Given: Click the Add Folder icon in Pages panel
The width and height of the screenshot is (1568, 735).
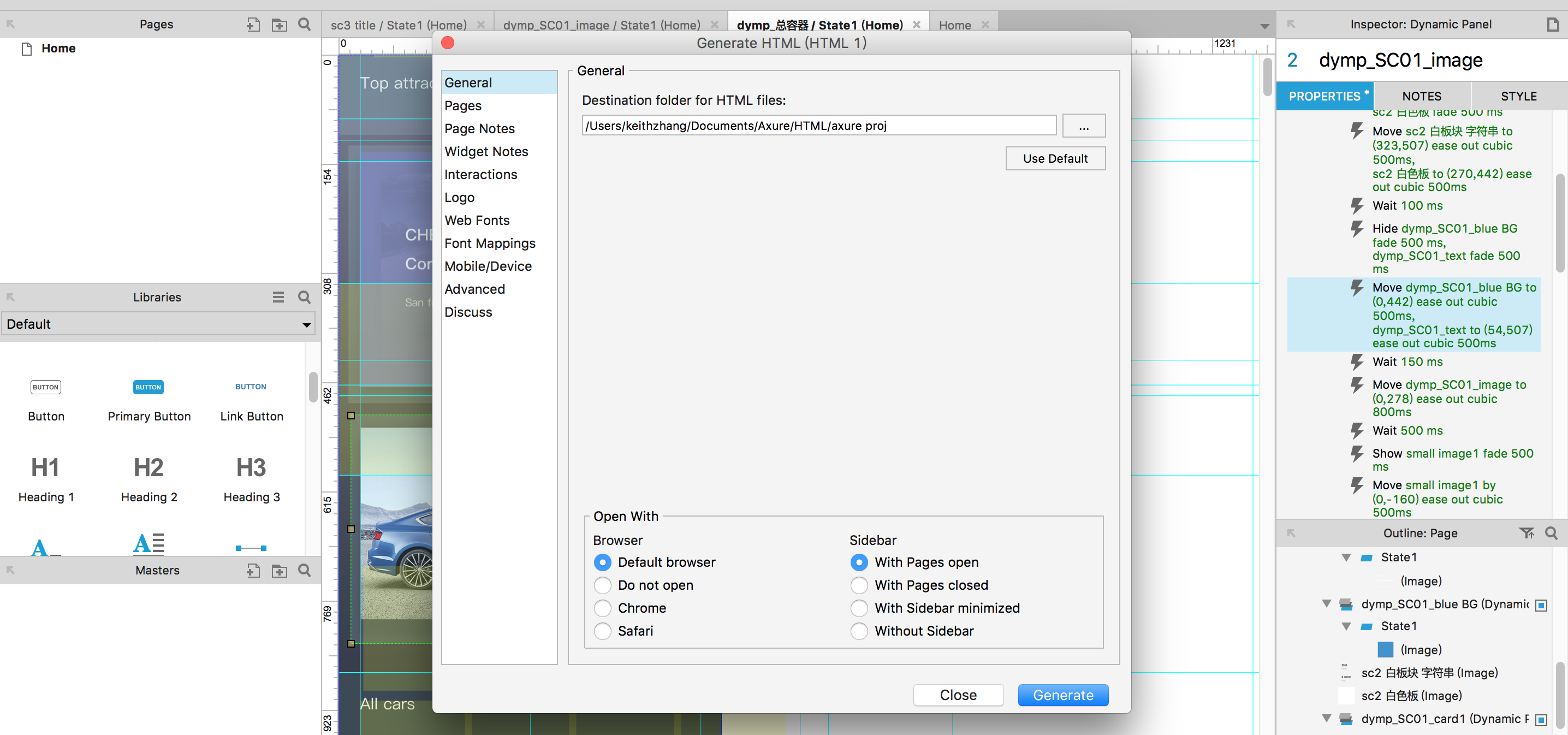Looking at the screenshot, I should click(279, 25).
